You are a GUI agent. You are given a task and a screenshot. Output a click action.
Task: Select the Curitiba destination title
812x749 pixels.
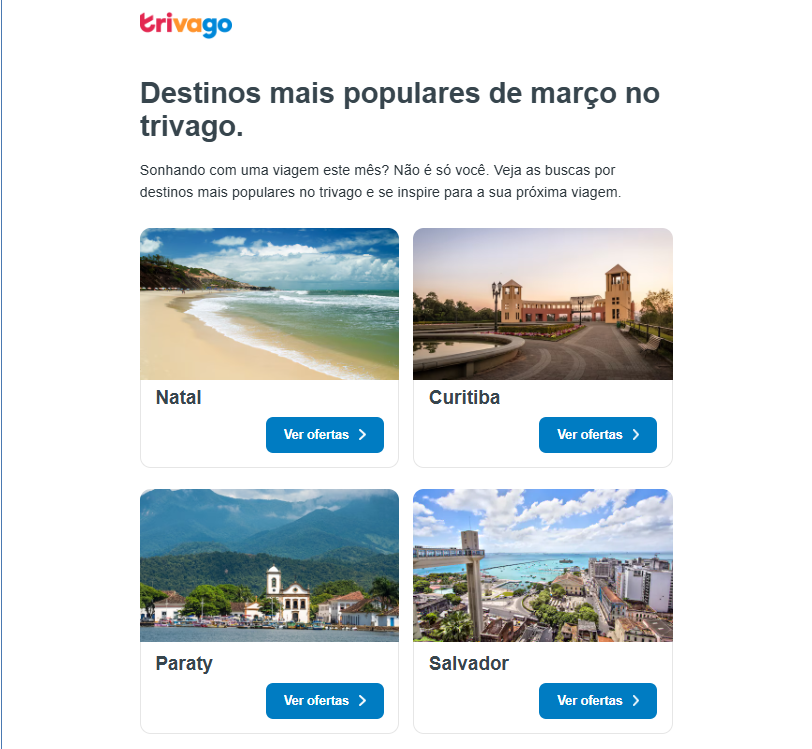coord(465,397)
